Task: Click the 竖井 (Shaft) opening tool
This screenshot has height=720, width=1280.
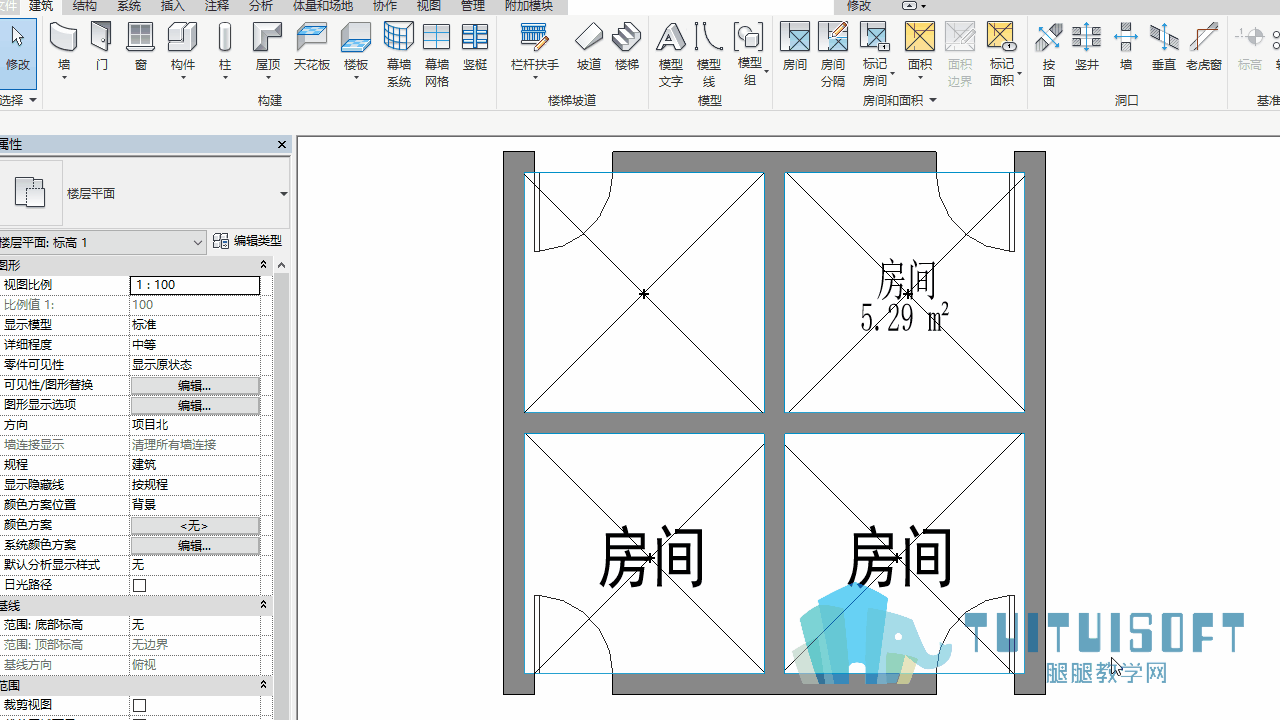Action: [x=1087, y=48]
